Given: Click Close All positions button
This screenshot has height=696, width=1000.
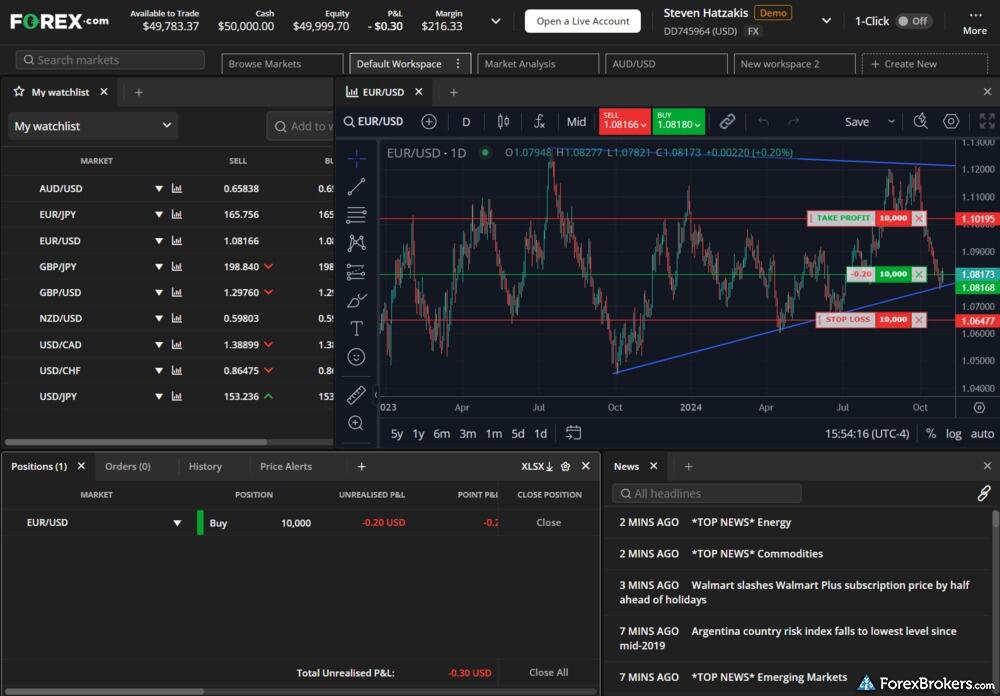Looking at the screenshot, I should click(x=548, y=672).
